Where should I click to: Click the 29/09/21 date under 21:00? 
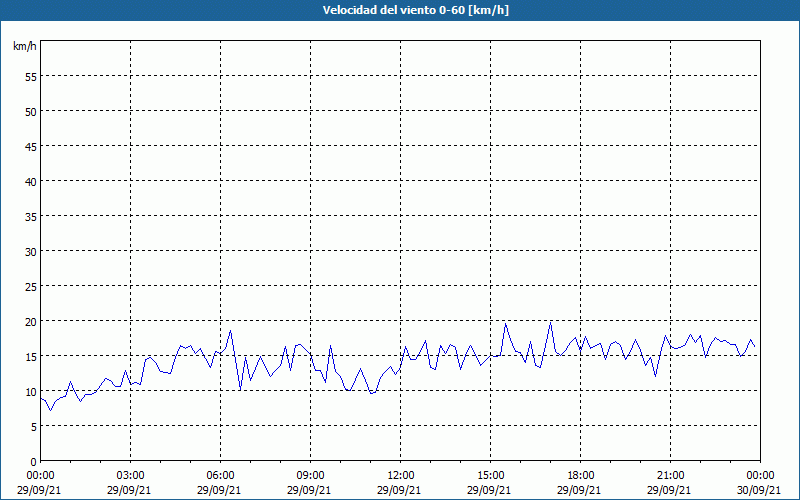pos(669,490)
